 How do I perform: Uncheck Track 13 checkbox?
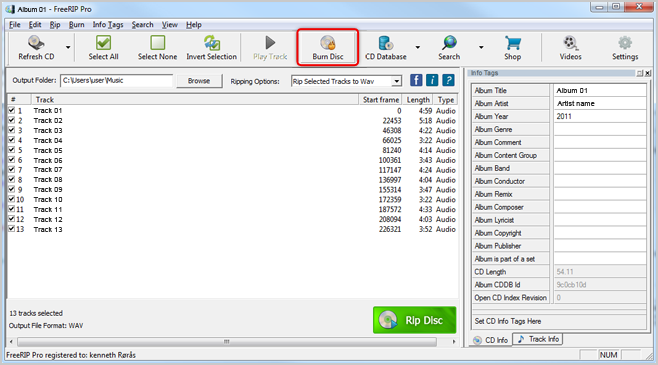click(x=12, y=229)
